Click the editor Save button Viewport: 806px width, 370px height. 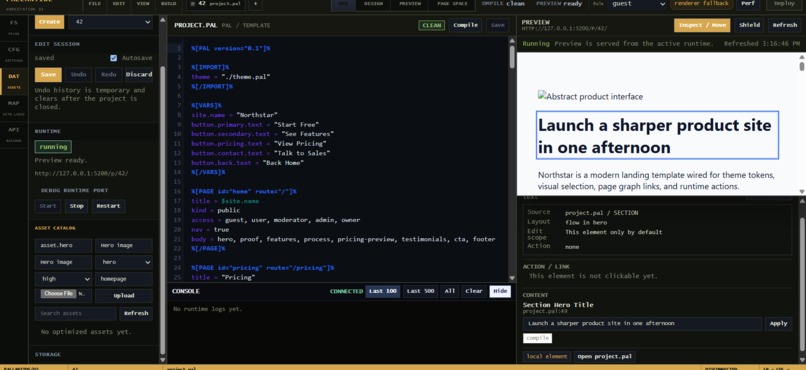pyautogui.click(x=497, y=25)
